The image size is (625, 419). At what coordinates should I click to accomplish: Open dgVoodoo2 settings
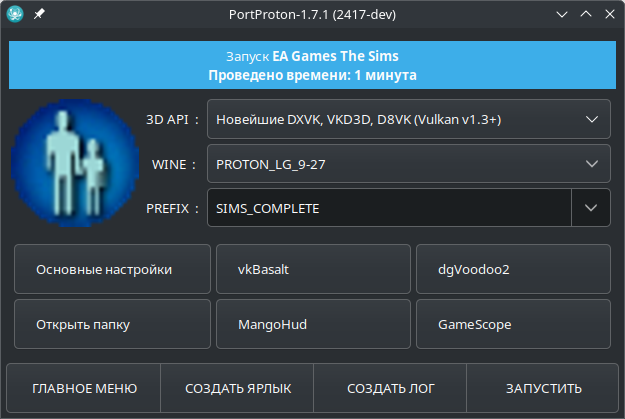pos(513,269)
